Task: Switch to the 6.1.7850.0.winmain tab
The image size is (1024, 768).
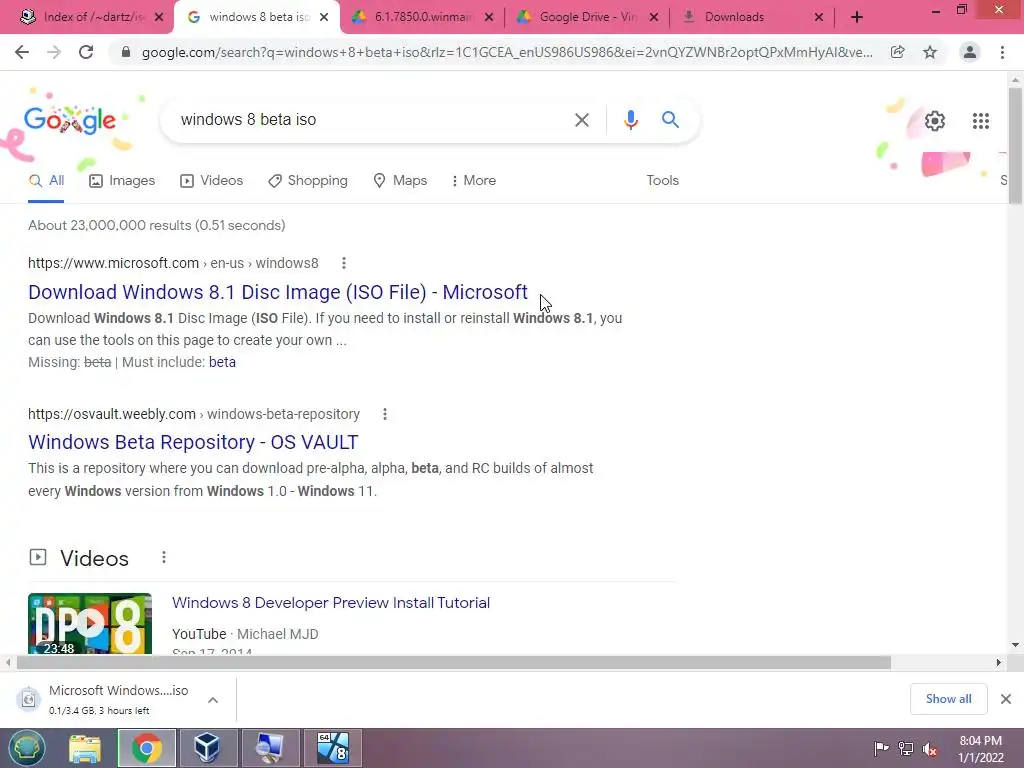Action: [x=421, y=17]
